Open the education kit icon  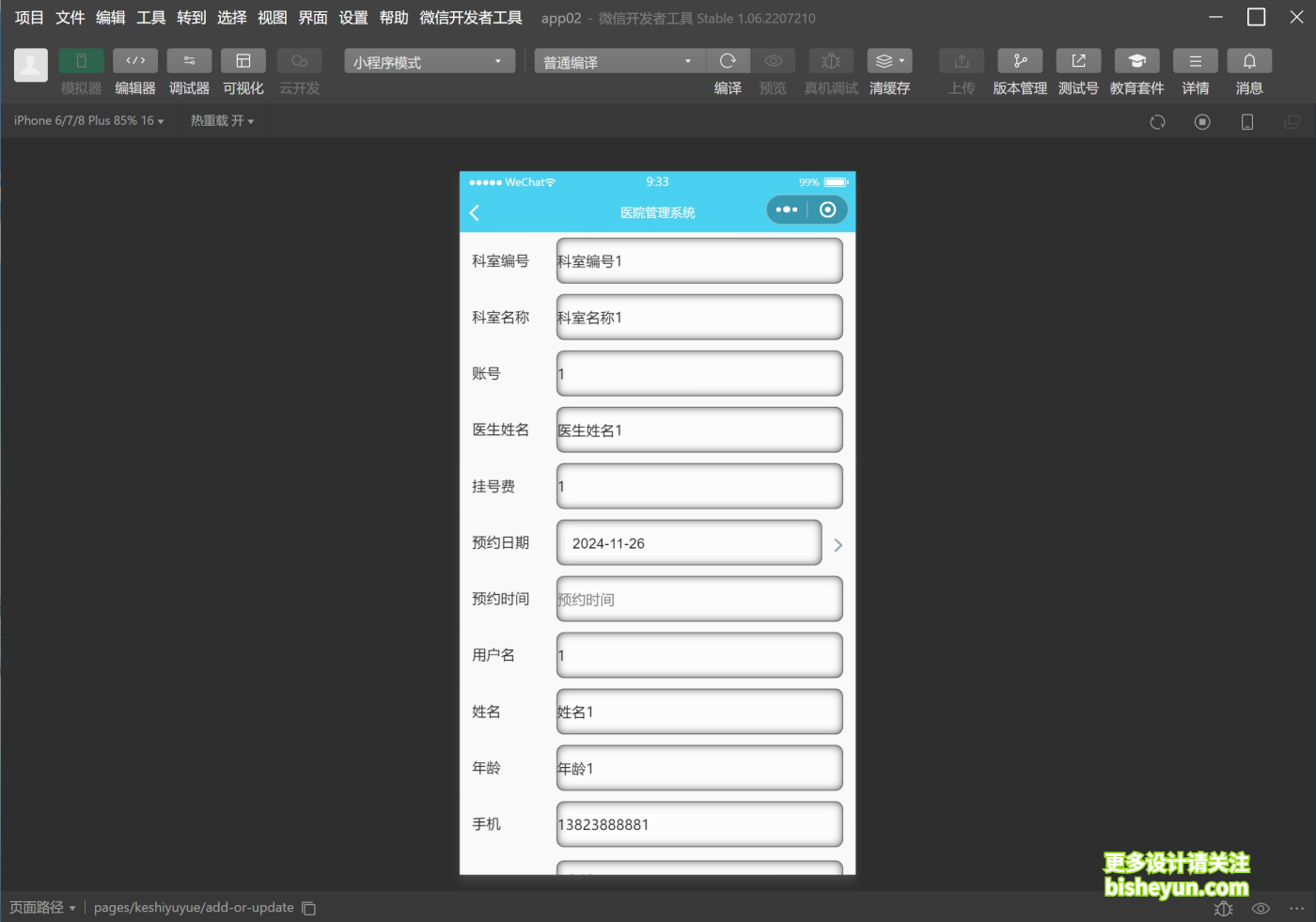point(1136,61)
